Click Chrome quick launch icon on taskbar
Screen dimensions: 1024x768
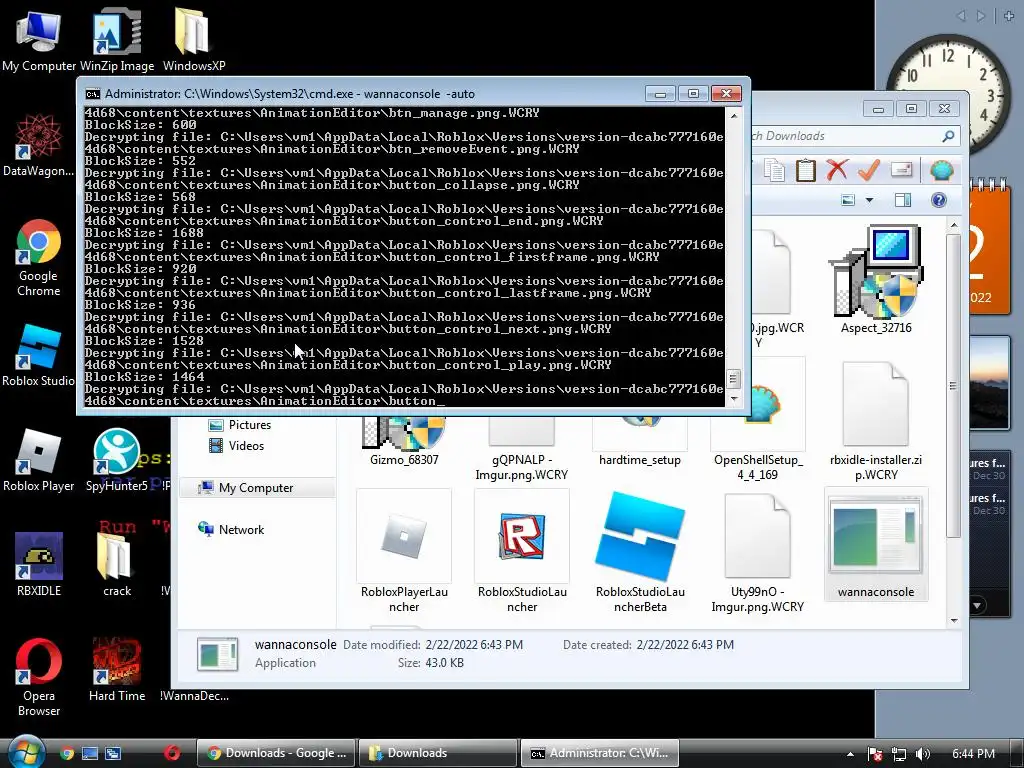pos(67,753)
